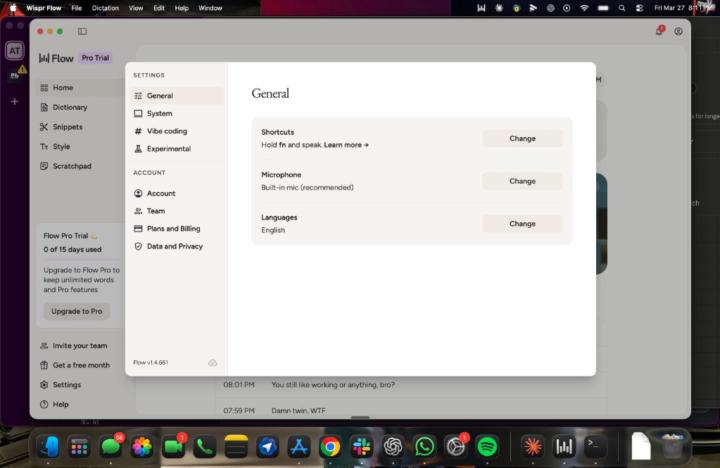Open Plans and Billing page
Screen dimensions: 720x468
[176, 229]
